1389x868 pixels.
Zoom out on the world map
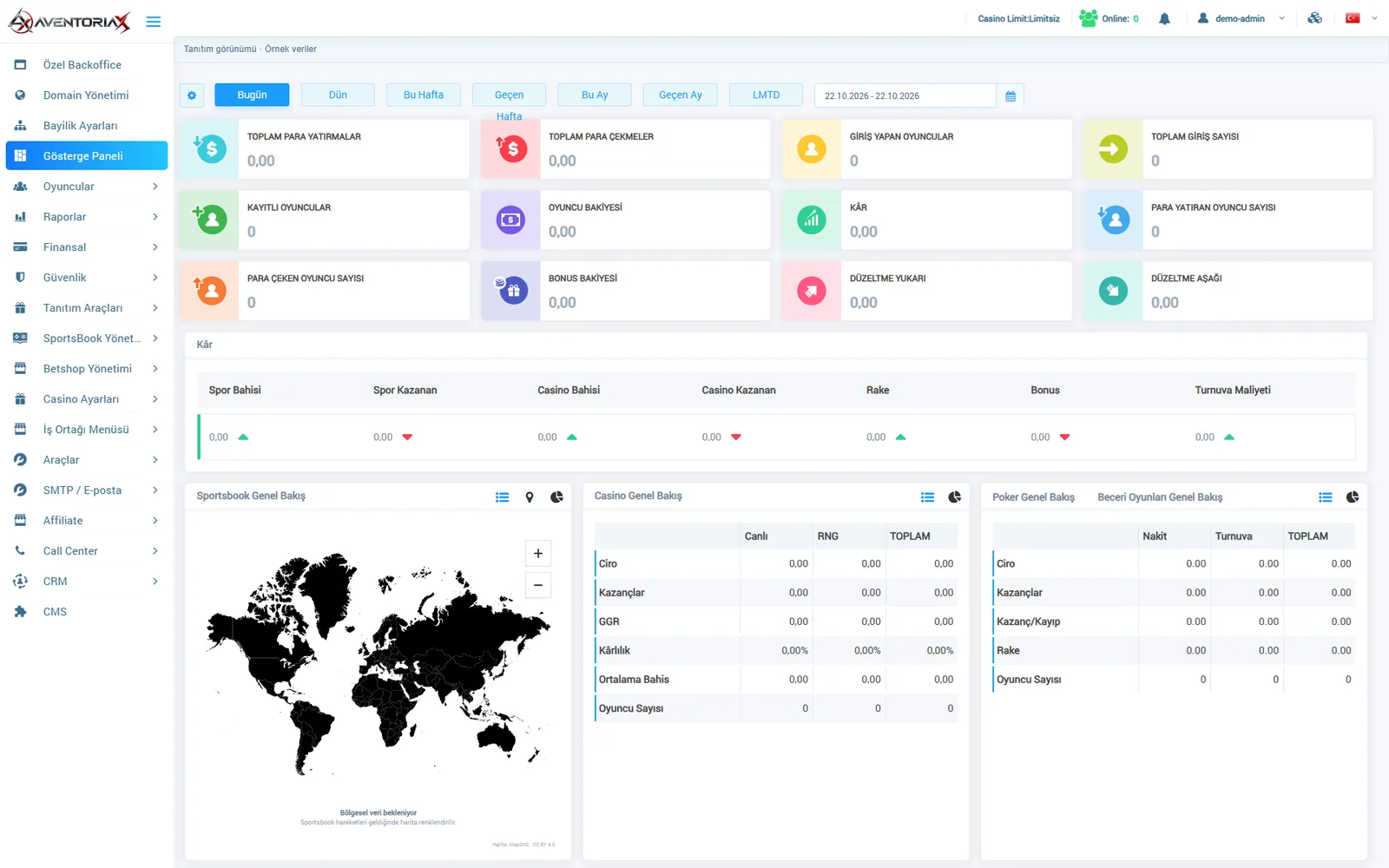point(538,585)
